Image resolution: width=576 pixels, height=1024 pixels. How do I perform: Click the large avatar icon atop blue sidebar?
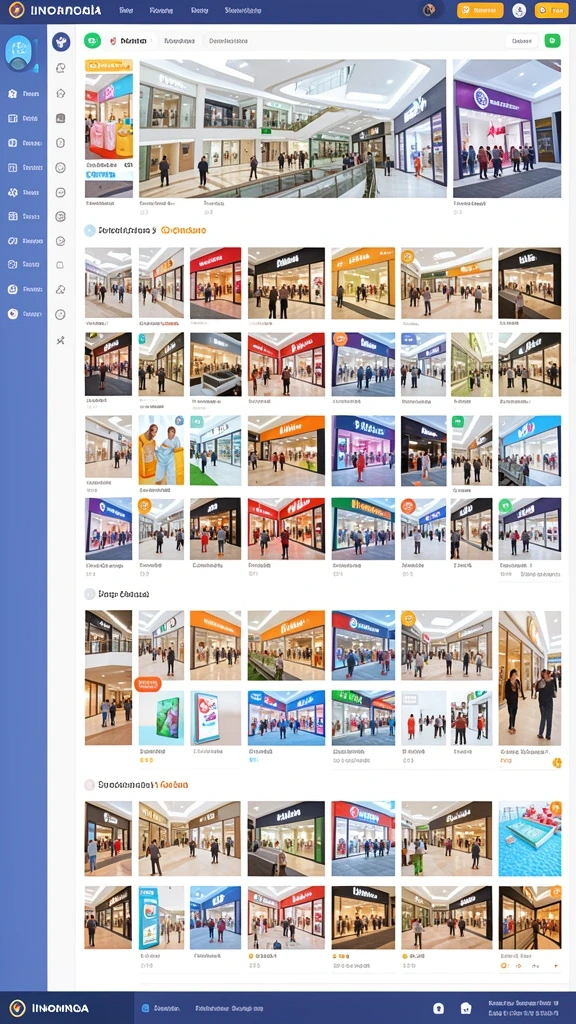click(18, 54)
